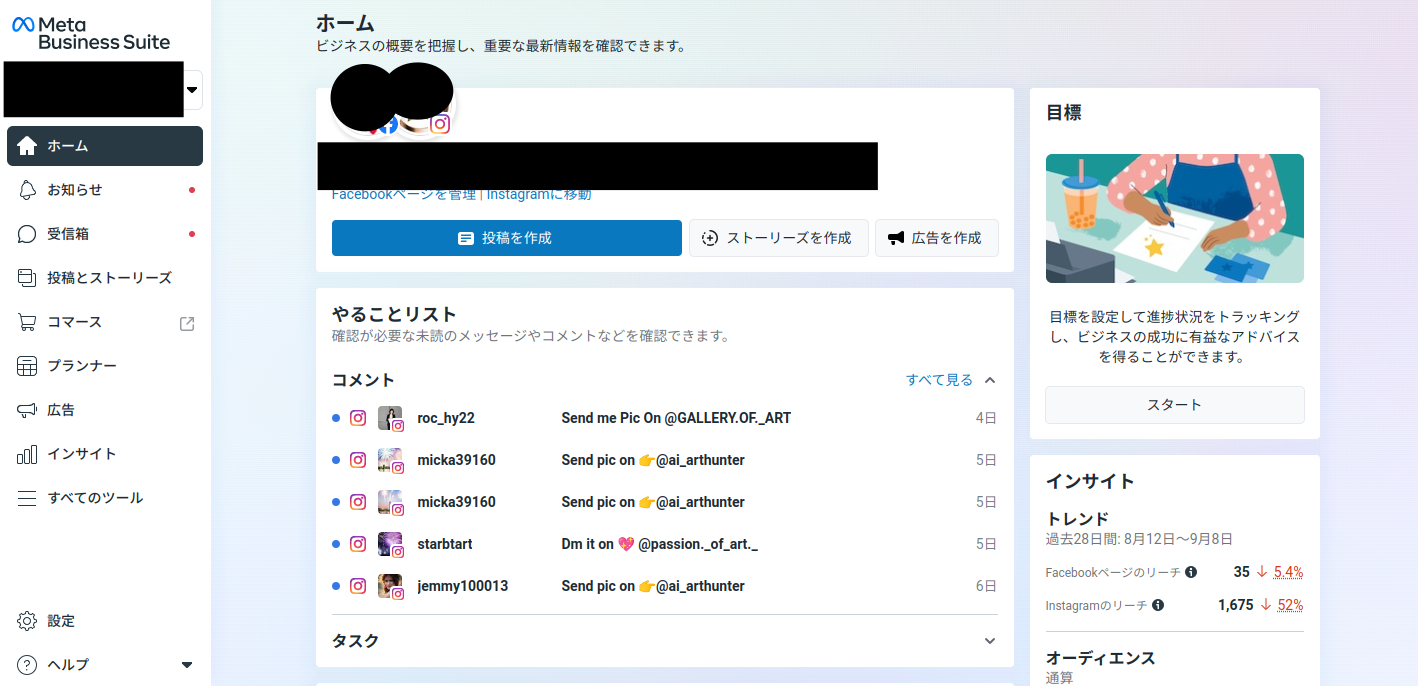Open Facebookページを管理 link
This screenshot has width=1418, height=686.
[403, 194]
